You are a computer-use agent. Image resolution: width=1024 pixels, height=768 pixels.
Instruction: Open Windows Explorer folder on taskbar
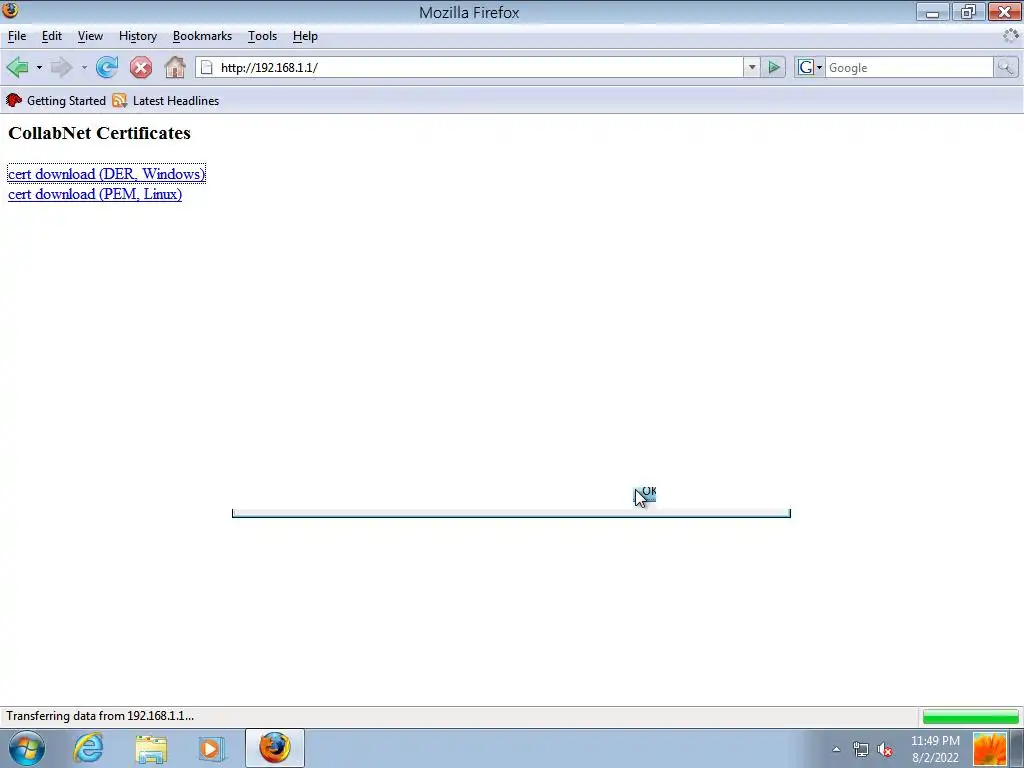(151, 748)
